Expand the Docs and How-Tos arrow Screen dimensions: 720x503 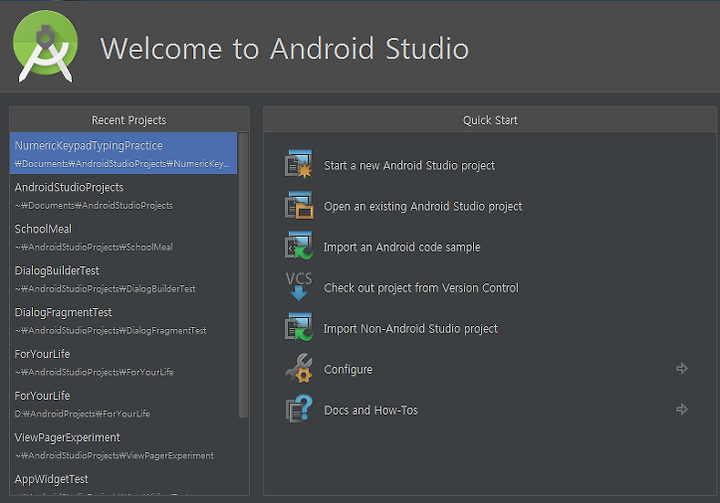point(682,409)
